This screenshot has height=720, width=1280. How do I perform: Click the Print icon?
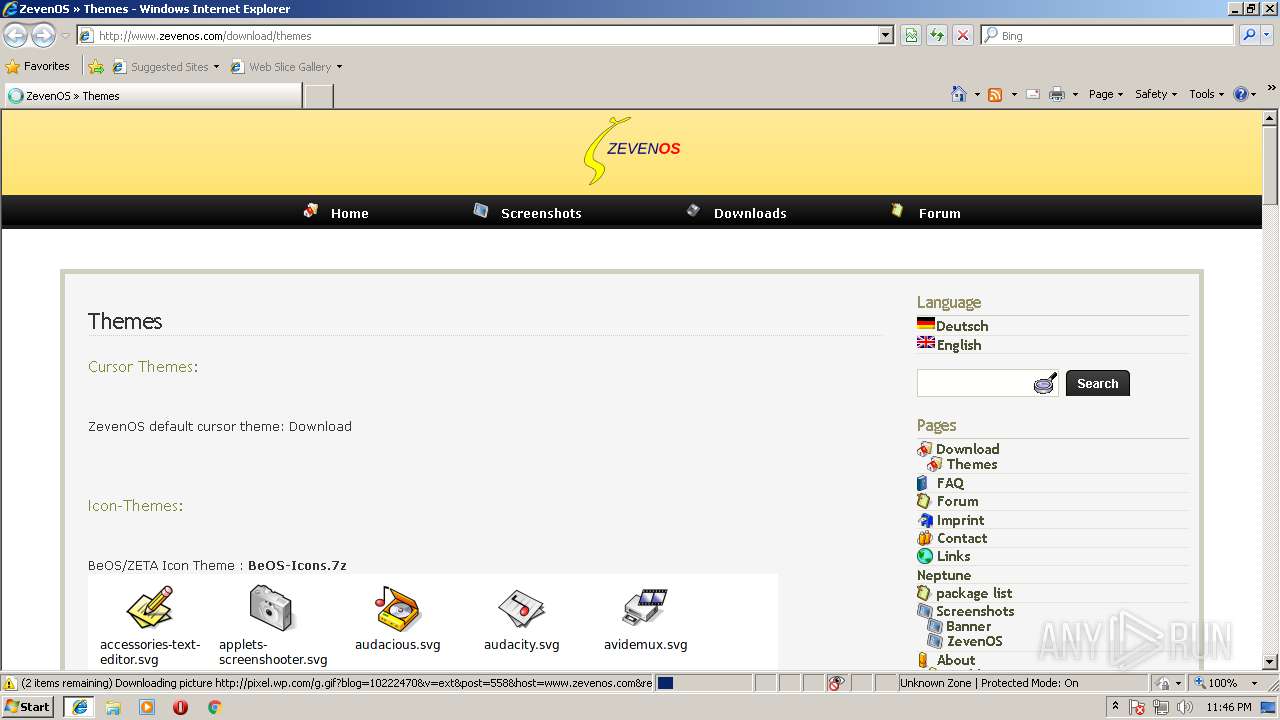click(1057, 94)
